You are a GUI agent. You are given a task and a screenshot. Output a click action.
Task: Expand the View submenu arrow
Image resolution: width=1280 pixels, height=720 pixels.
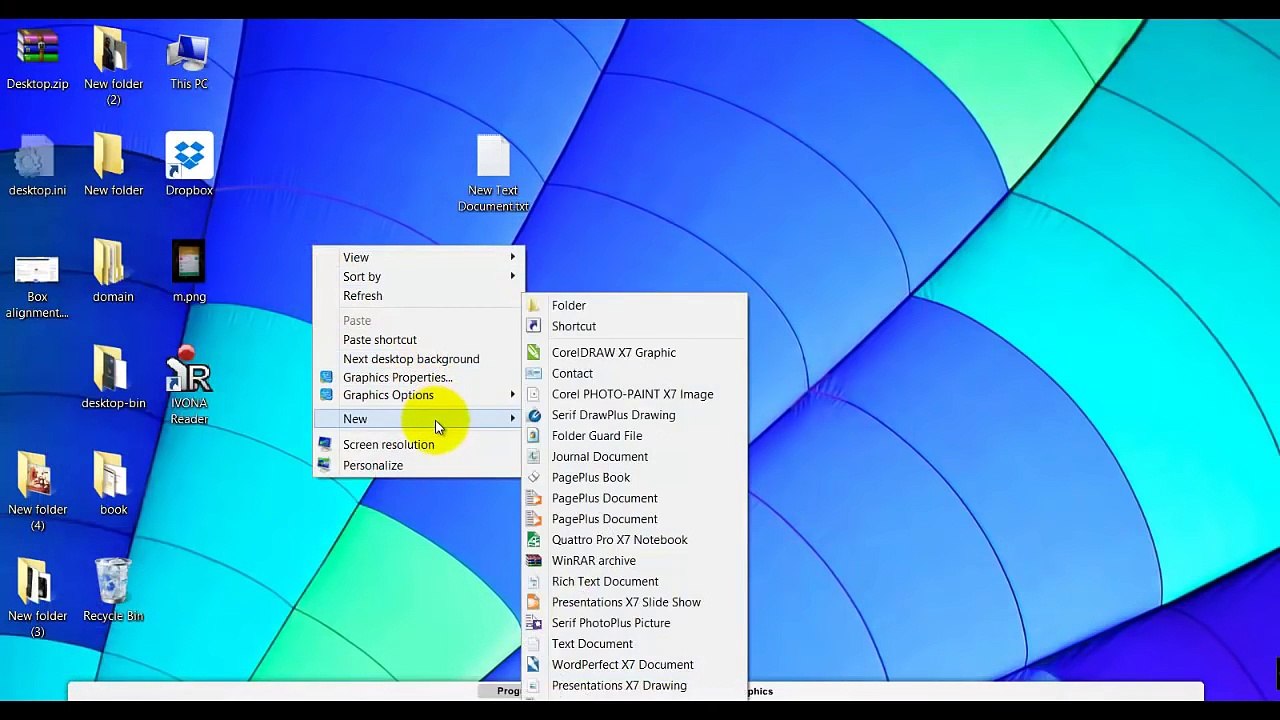click(x=513, y=257)
